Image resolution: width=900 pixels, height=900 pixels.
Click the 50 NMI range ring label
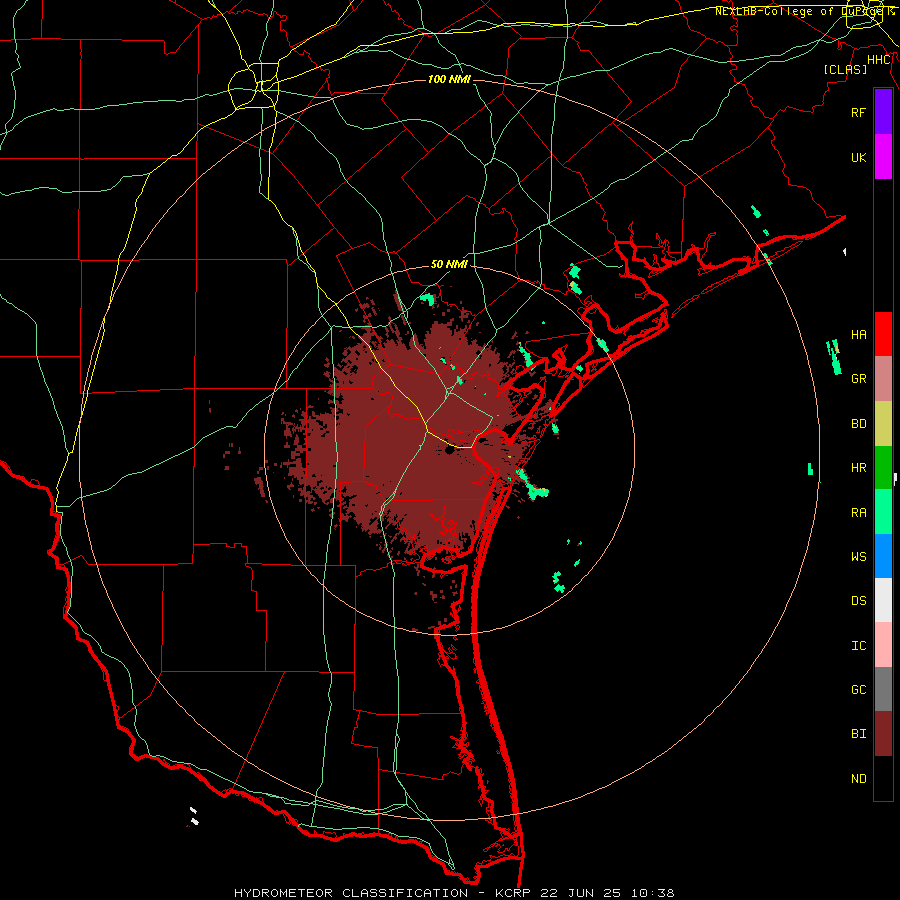449,264
